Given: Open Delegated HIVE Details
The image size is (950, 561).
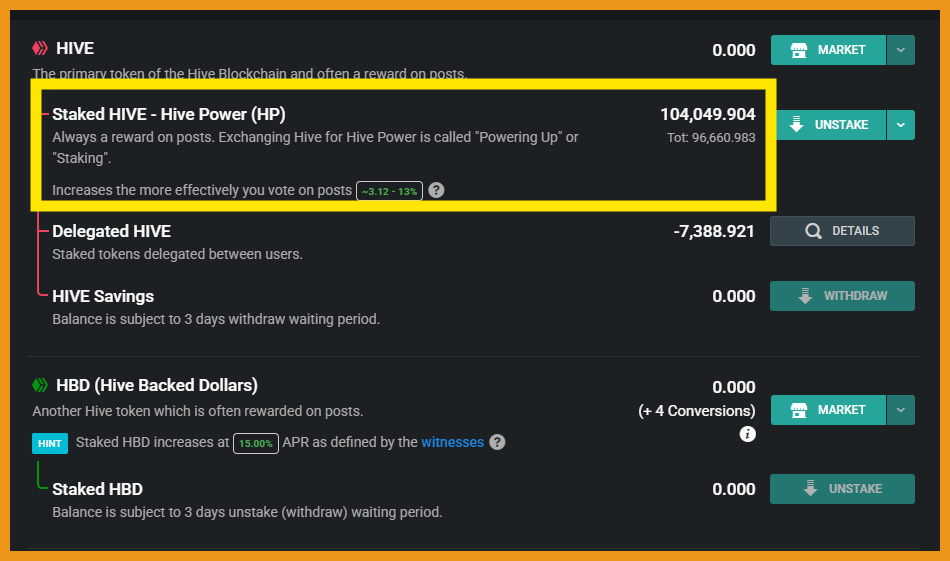Looking at the screenshot, I should click(x=842, y=231).
